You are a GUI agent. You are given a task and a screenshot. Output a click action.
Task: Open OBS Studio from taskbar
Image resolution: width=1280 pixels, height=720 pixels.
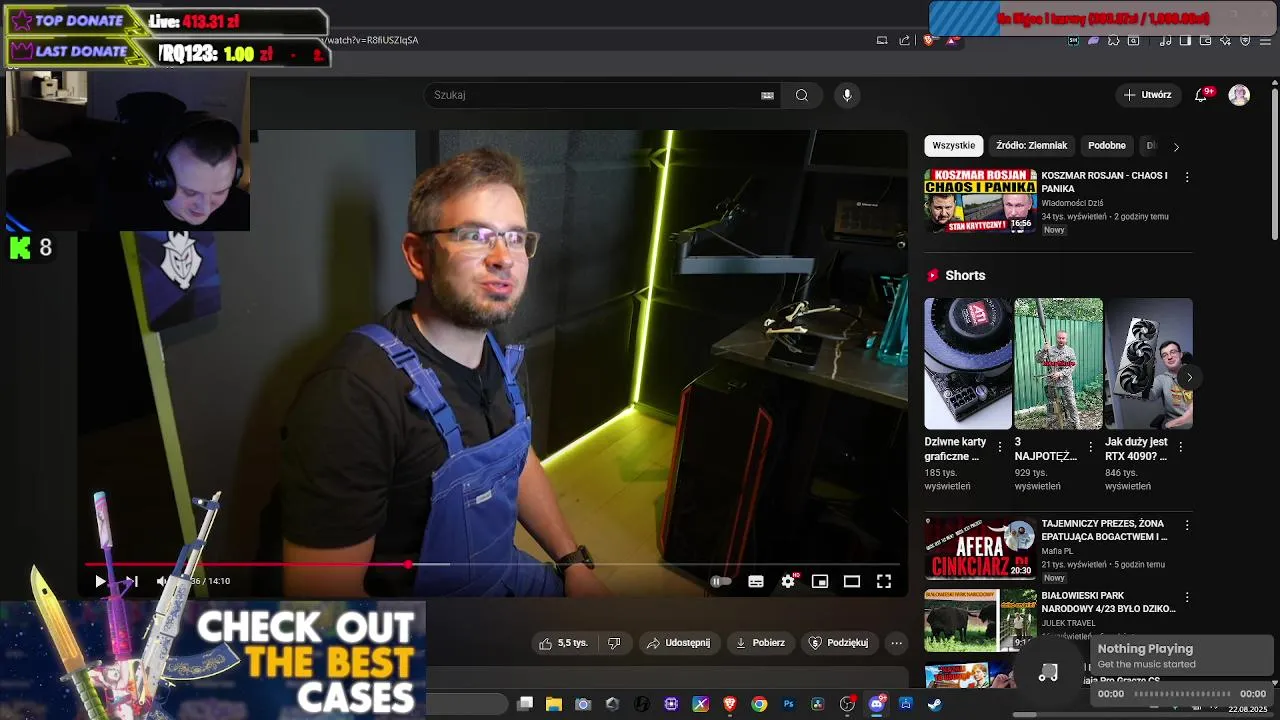(847, 704)
